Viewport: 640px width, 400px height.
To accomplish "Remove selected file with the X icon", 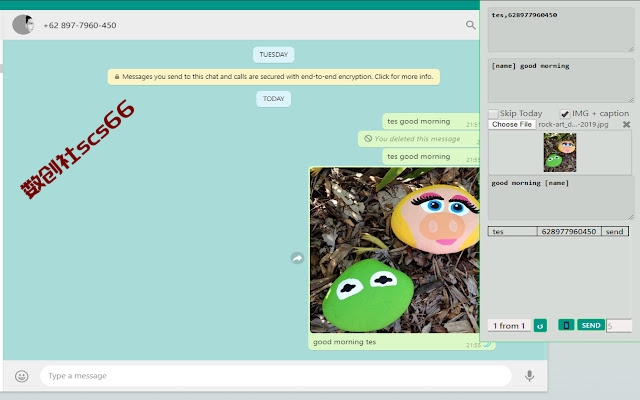I will 626,124.
